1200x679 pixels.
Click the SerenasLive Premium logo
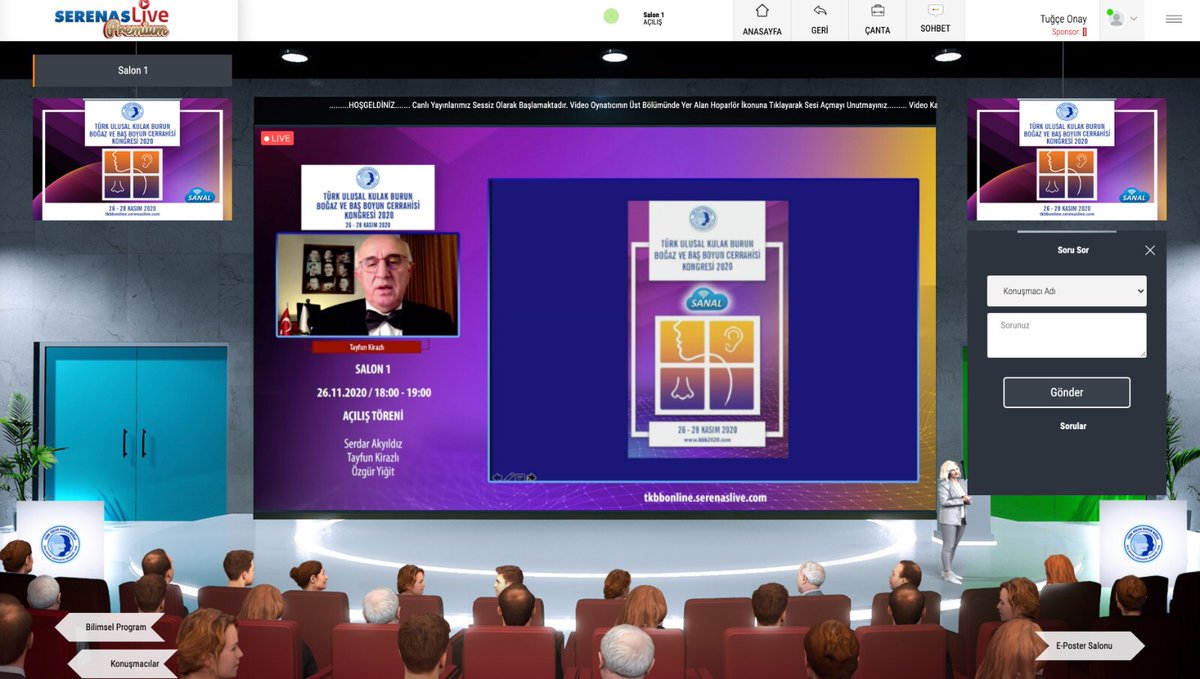coord(111,20)
